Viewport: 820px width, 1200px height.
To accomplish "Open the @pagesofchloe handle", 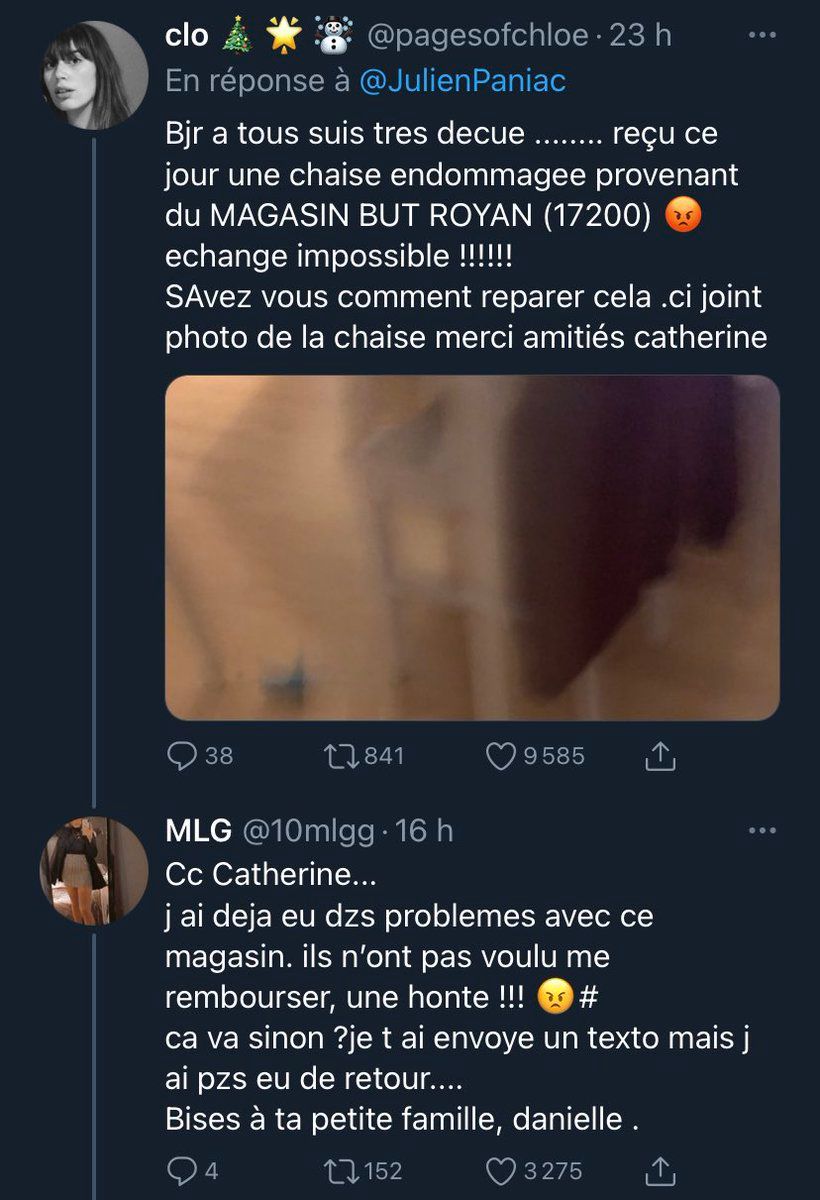I will pos(479,37).
